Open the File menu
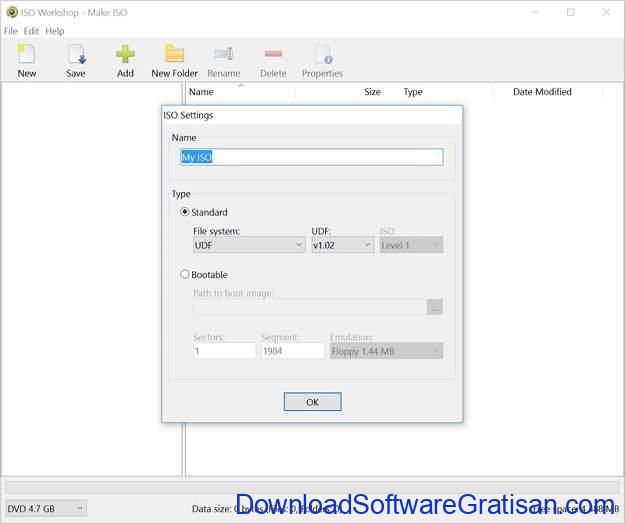This screenshot has width=625, height=524. [10, 31]
